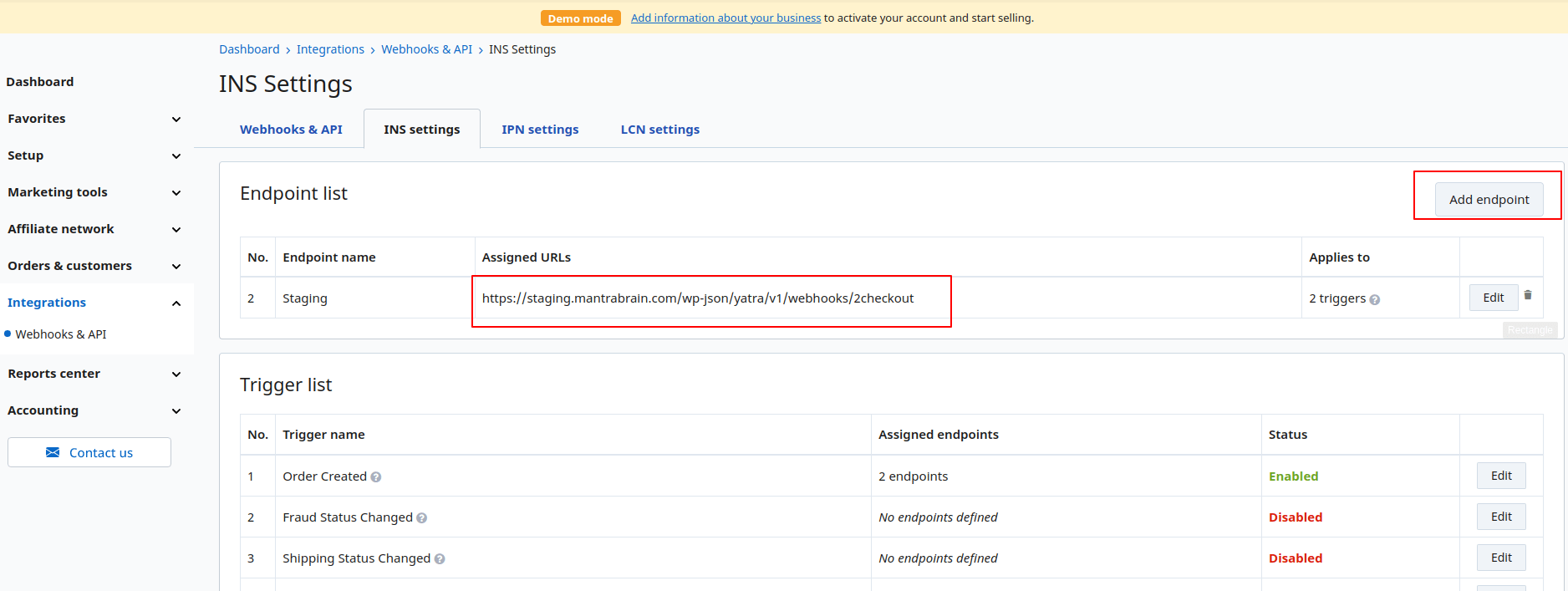Edit the Order Created trigger
Image resolution: width=1568 pixels, height=591 pixels.
point(1501,476)
